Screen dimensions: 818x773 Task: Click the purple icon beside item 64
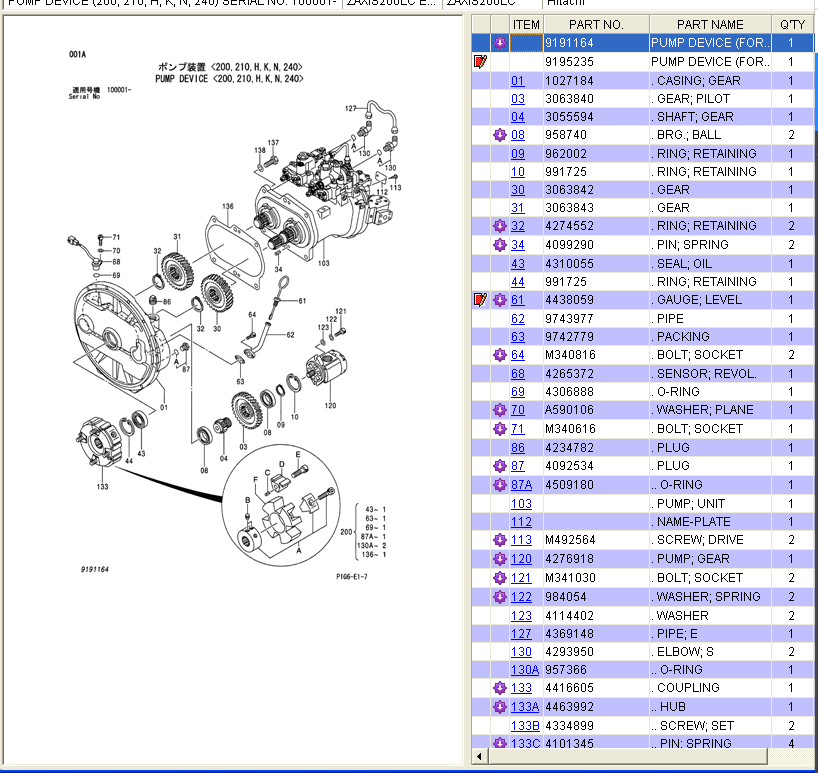point(500,355)
